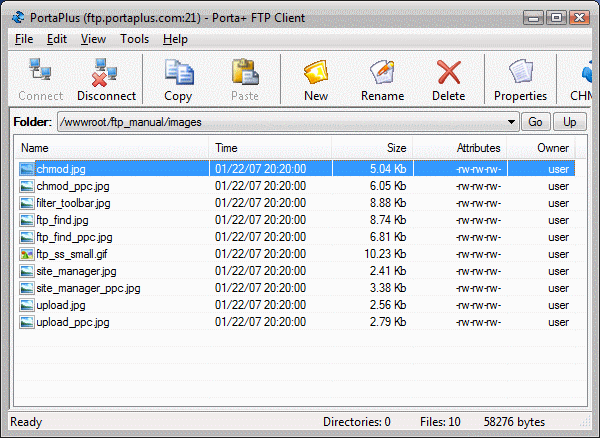Select the site_manager.jpg file icon
Image resolution: width=600 pixels, height=438 pixels.
[27, 271]
